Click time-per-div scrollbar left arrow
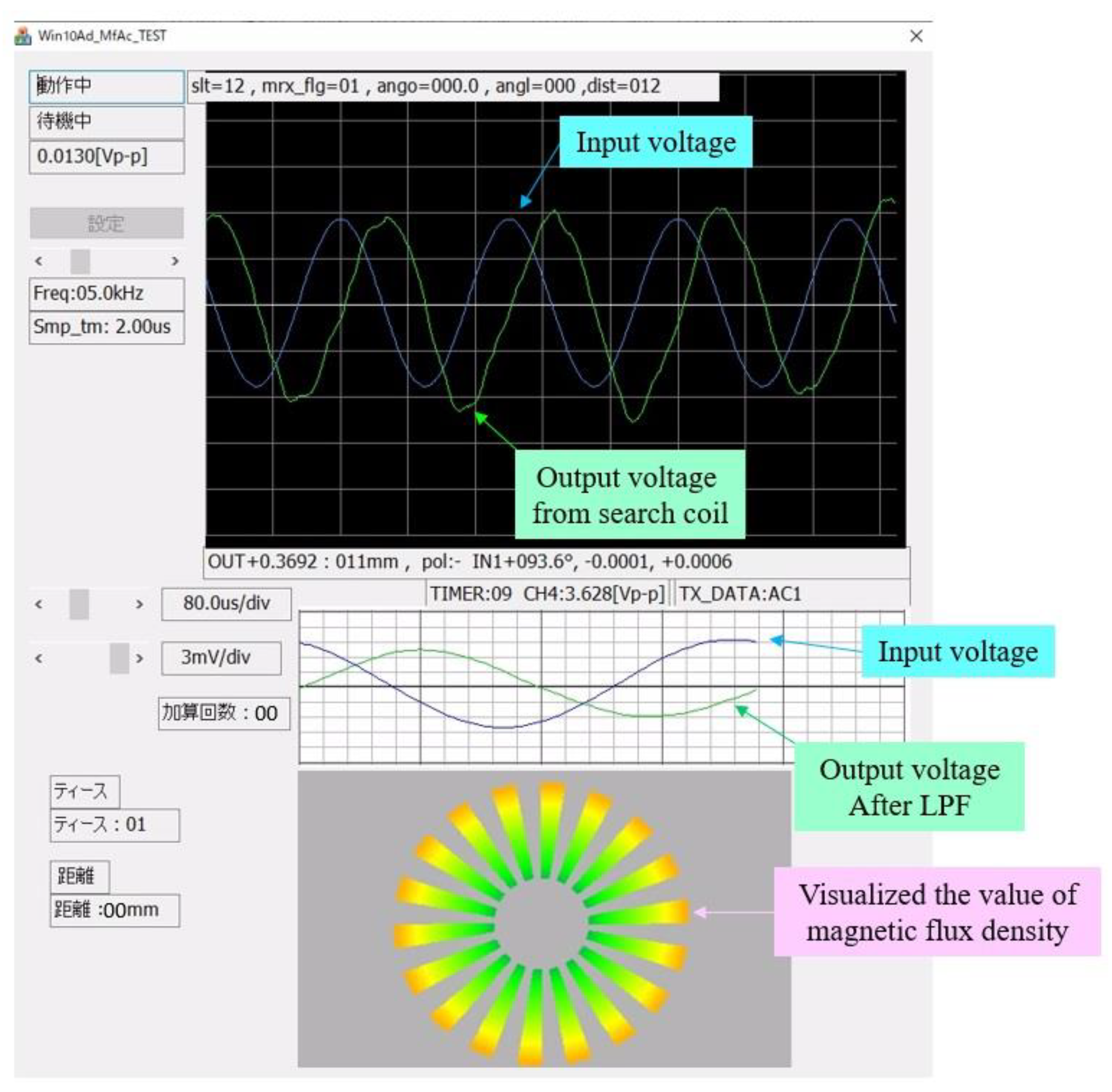 (39, 604)
